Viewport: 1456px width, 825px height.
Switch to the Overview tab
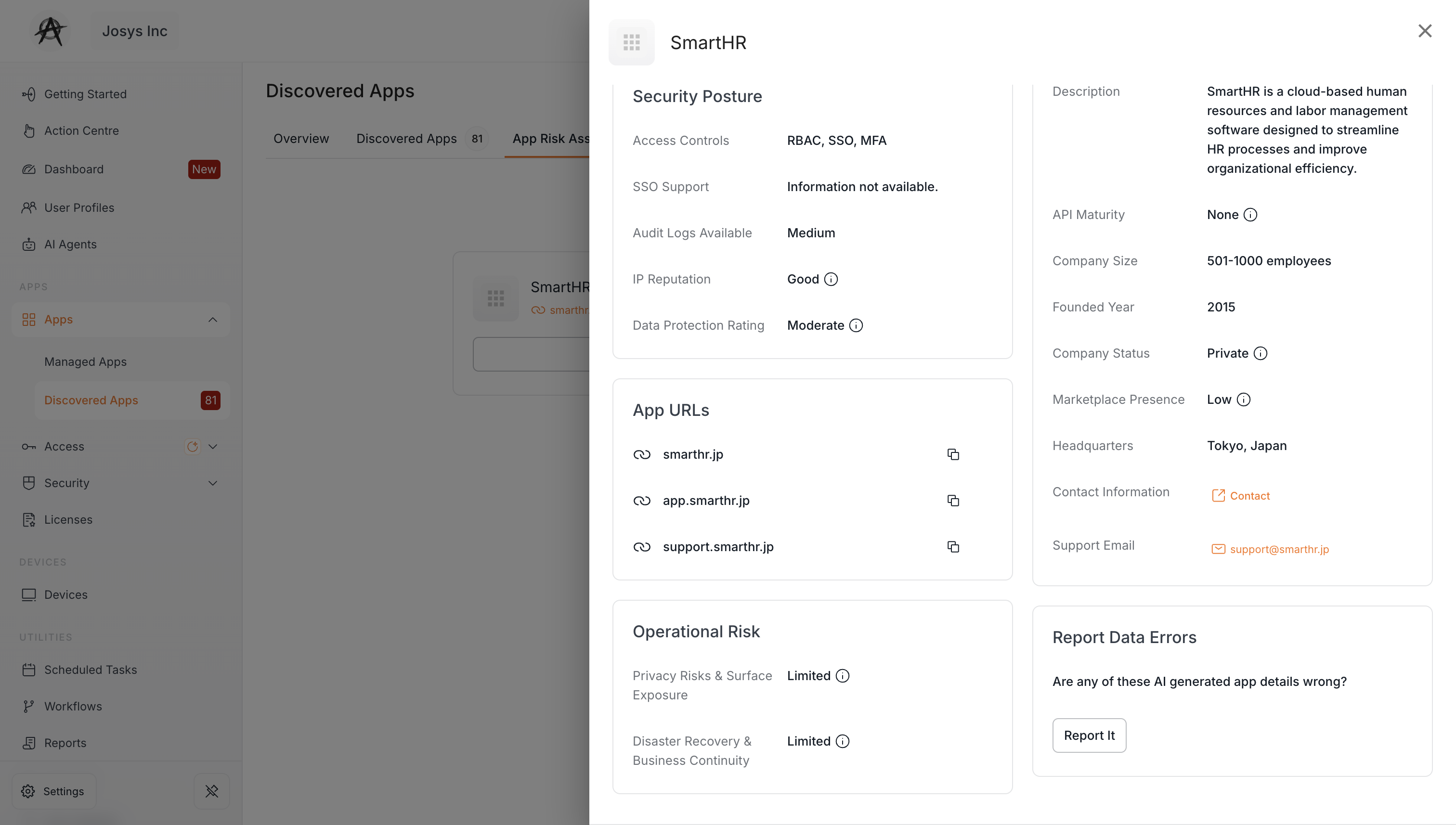point(301,139)
